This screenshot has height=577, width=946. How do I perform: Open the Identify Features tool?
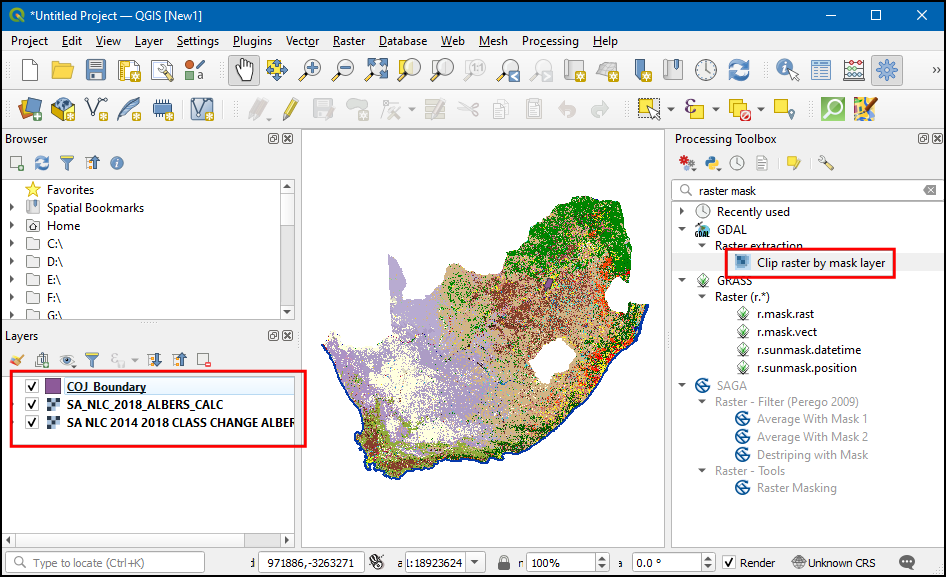(x=788, y=70)
